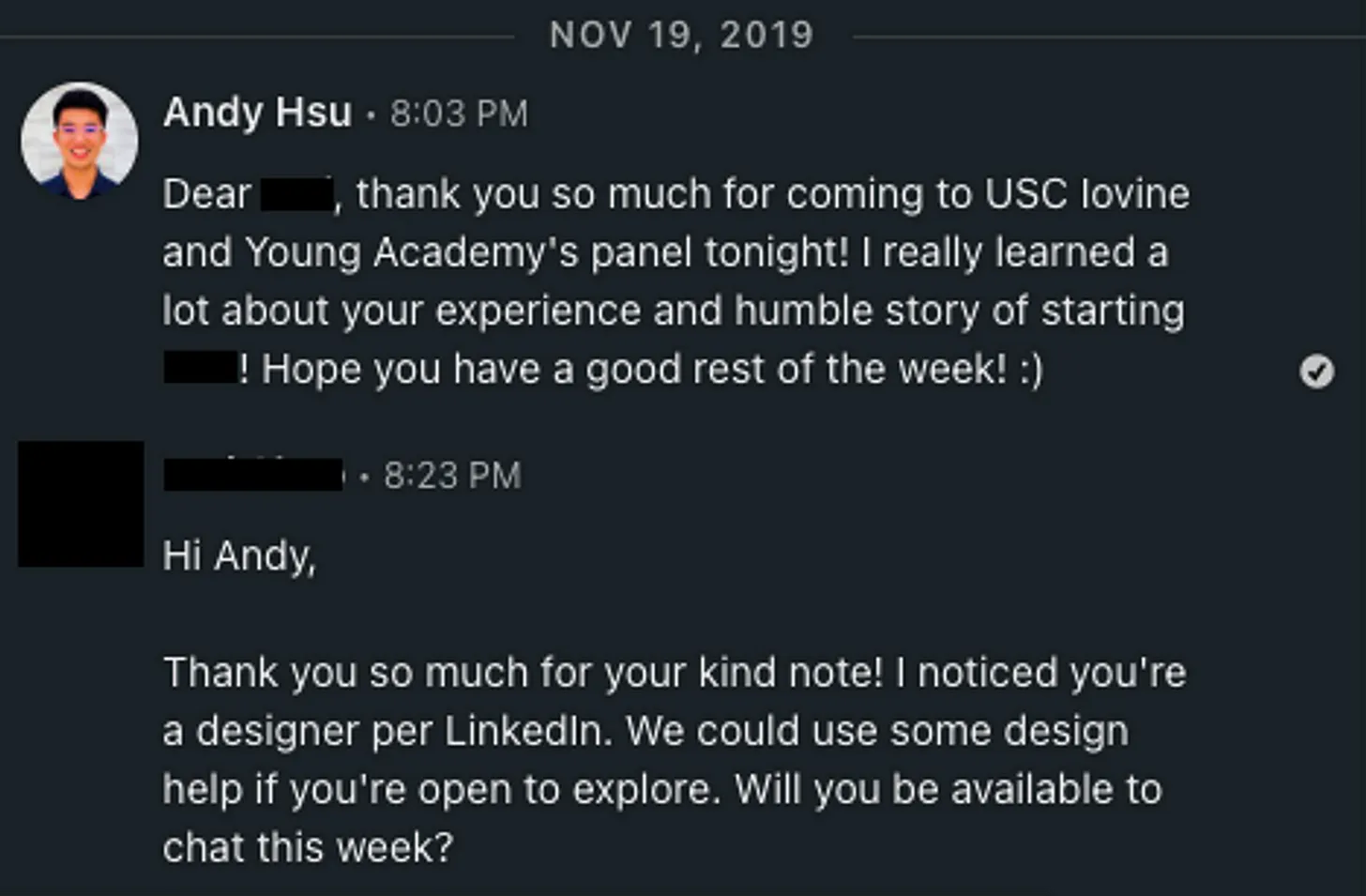
Task: Click the redacted sender name above the reply
Action: [253, 475]
